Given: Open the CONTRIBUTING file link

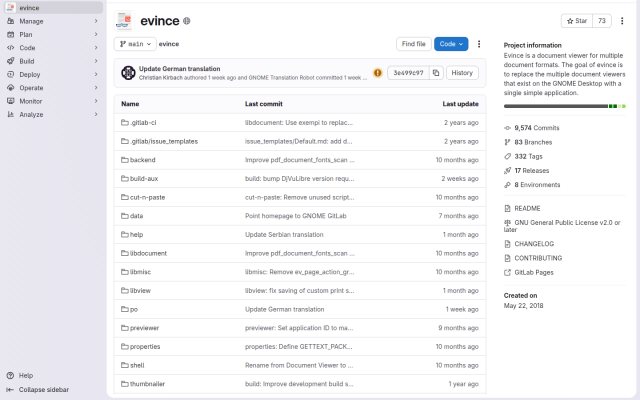Looking at the screenshot, I should click(538, 258).
